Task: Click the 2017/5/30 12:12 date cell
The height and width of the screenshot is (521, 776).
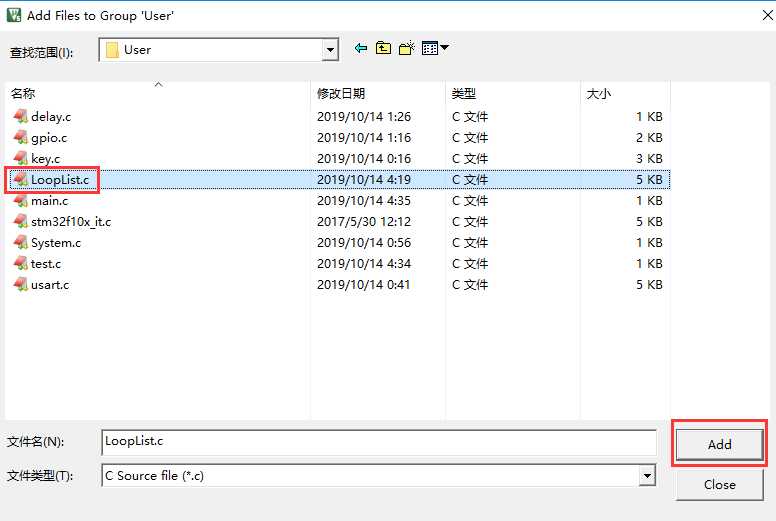Action: tap(364, 222)
